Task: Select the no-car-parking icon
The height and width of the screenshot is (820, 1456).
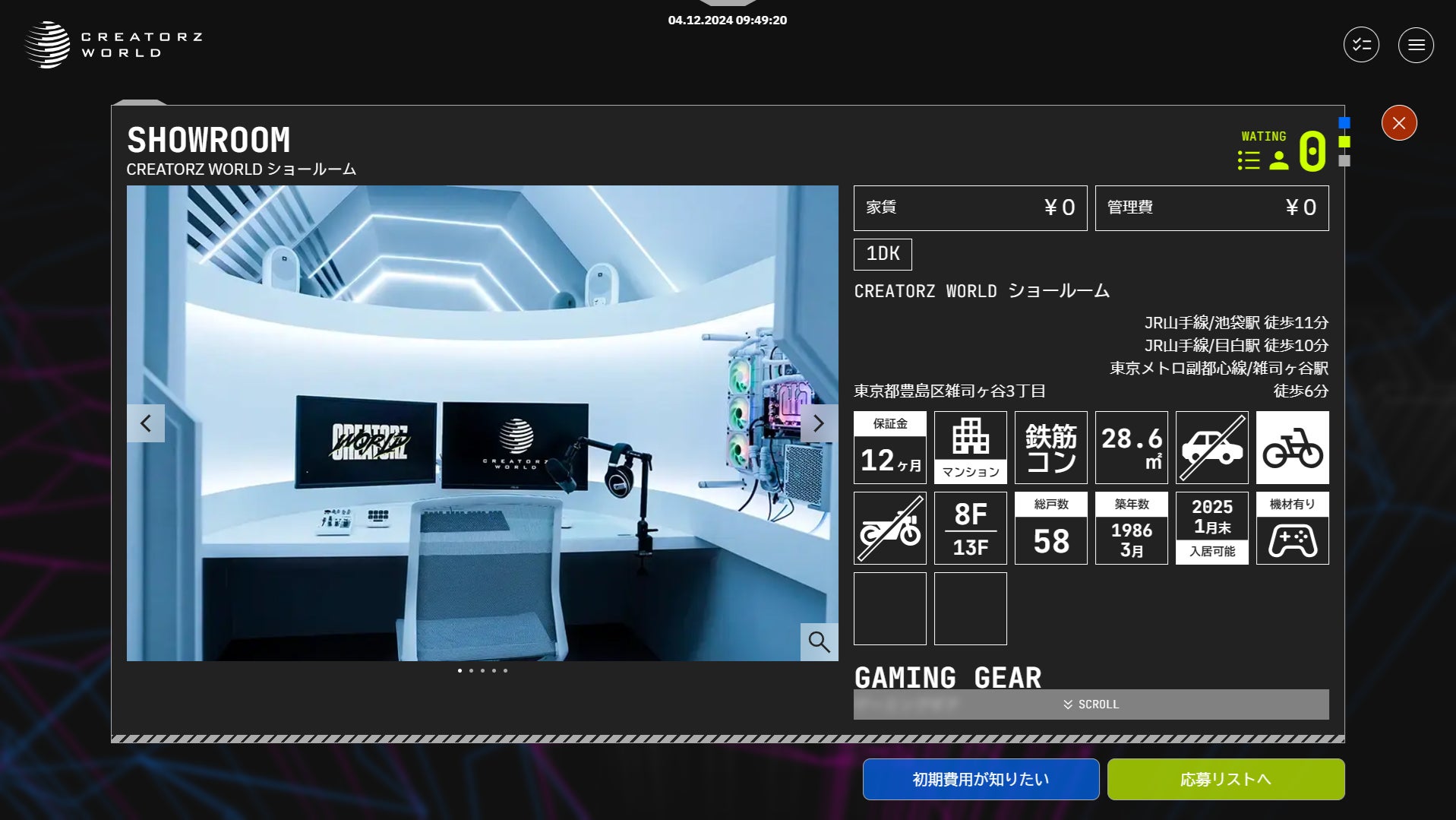Action: point(1211,448)
